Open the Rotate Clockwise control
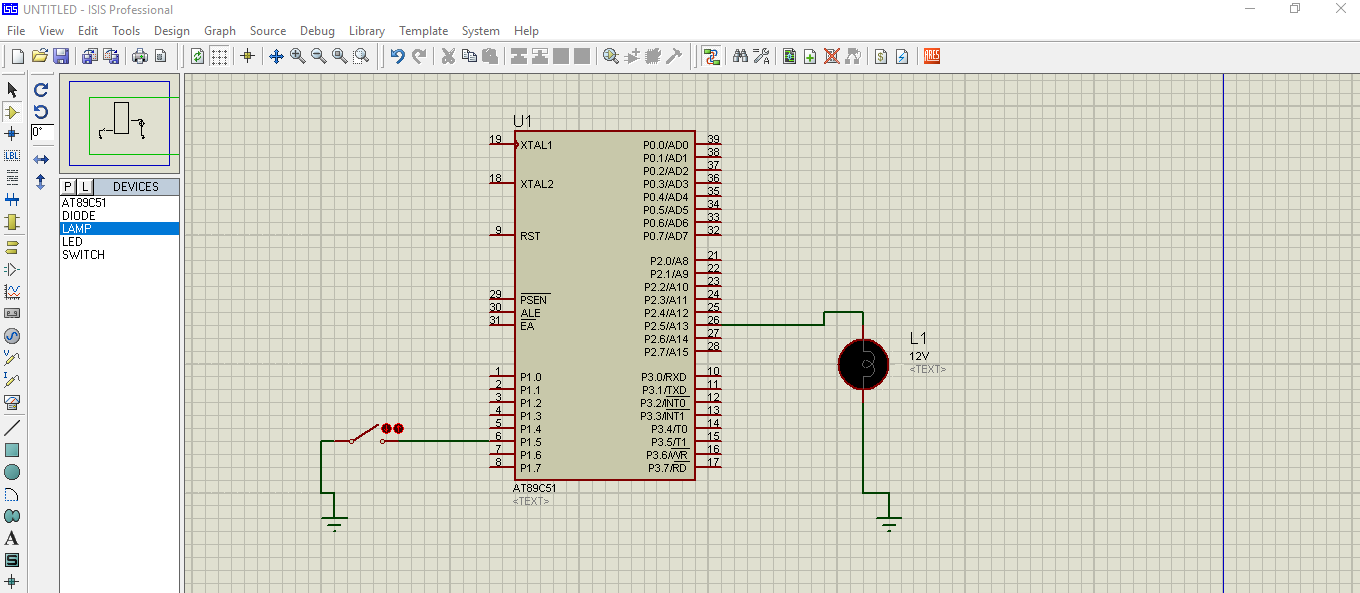 pos(41,89)
